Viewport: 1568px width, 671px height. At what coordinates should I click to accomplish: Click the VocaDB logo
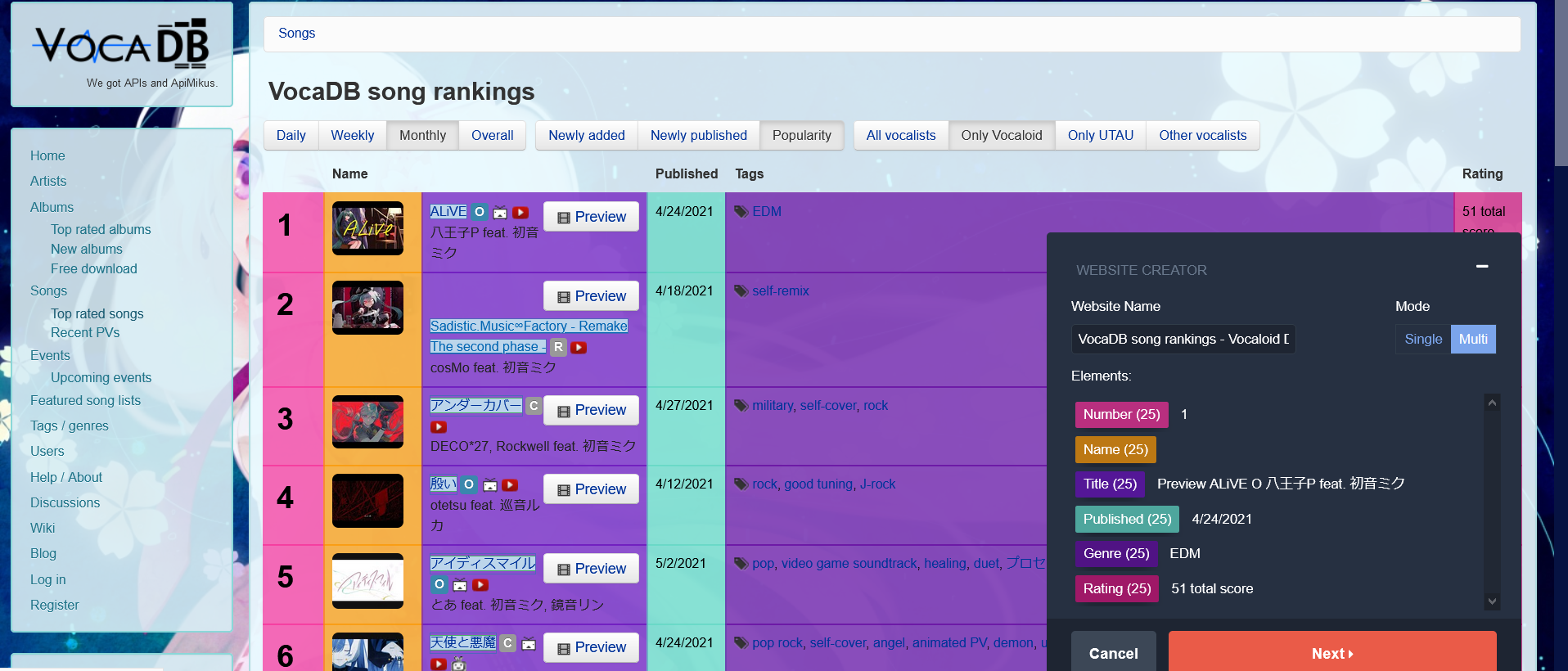click(121, 46)
